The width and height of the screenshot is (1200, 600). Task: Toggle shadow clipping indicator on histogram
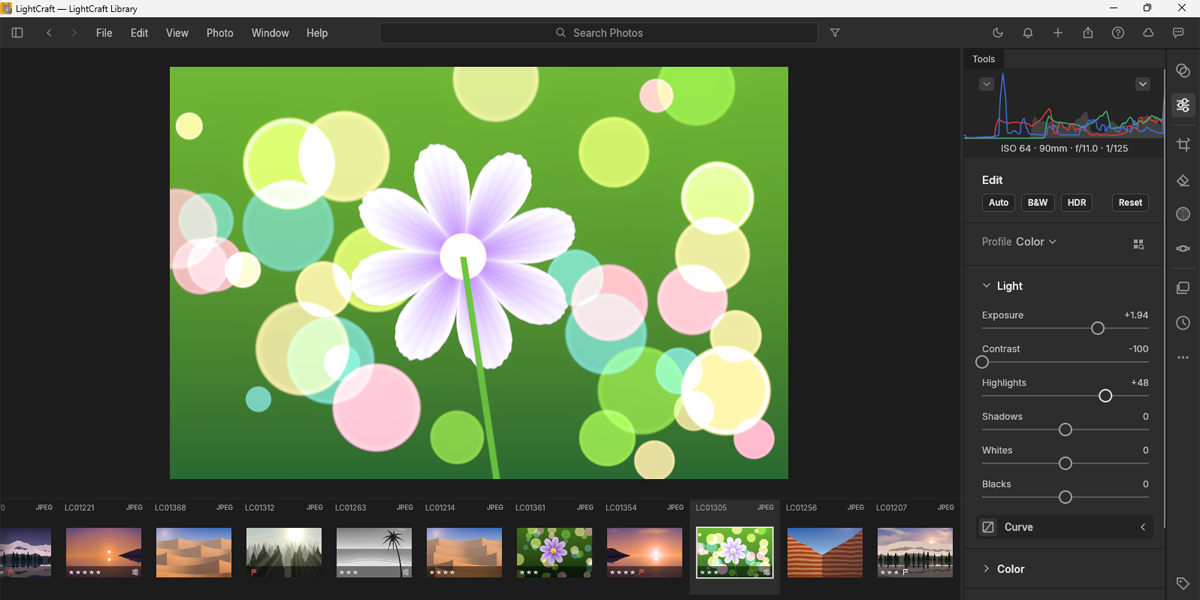(986, 84)
